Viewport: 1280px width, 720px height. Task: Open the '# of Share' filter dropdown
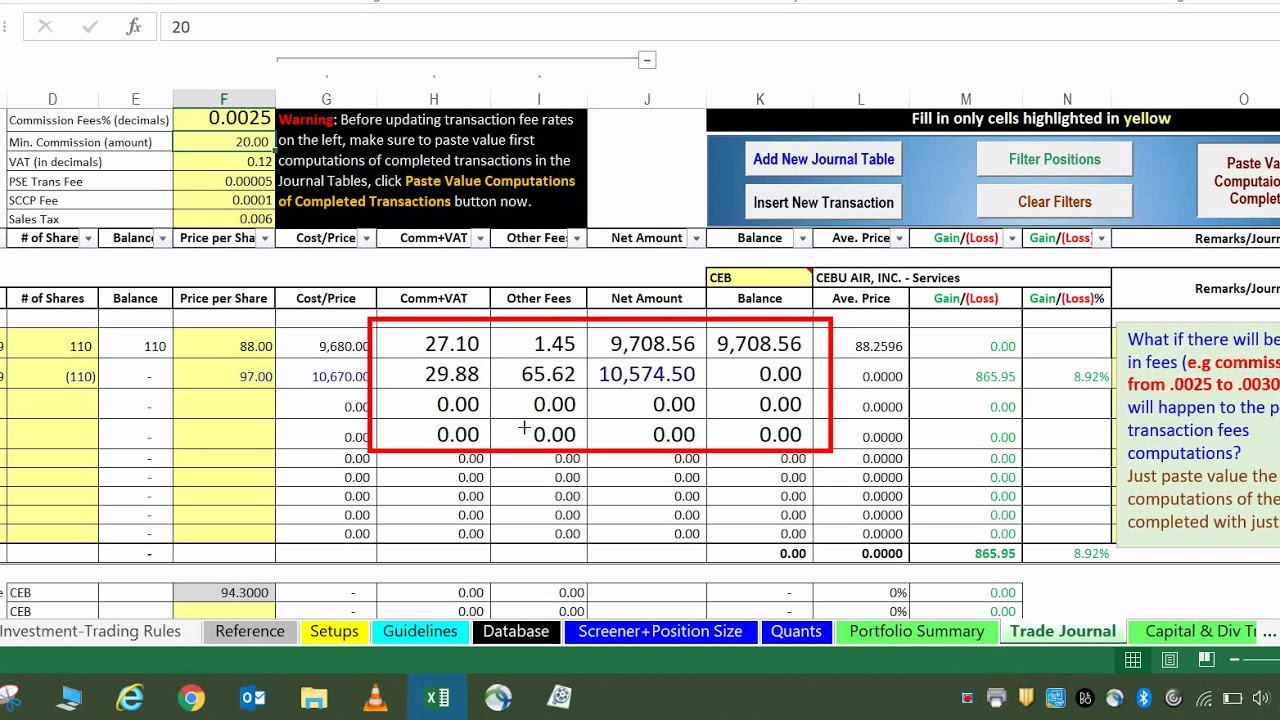88,238
